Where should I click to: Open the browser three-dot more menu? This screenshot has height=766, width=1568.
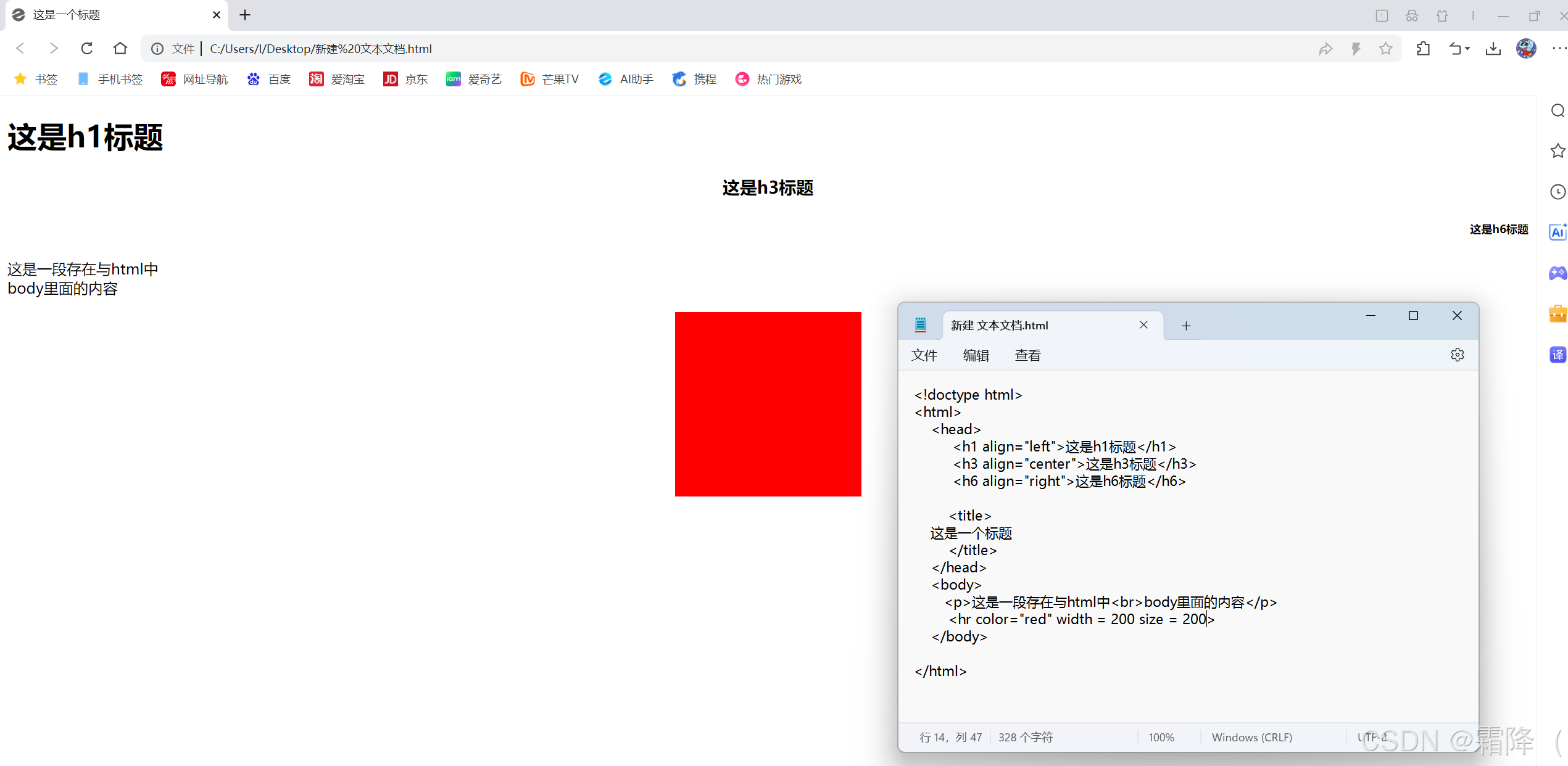(1559, 49)
